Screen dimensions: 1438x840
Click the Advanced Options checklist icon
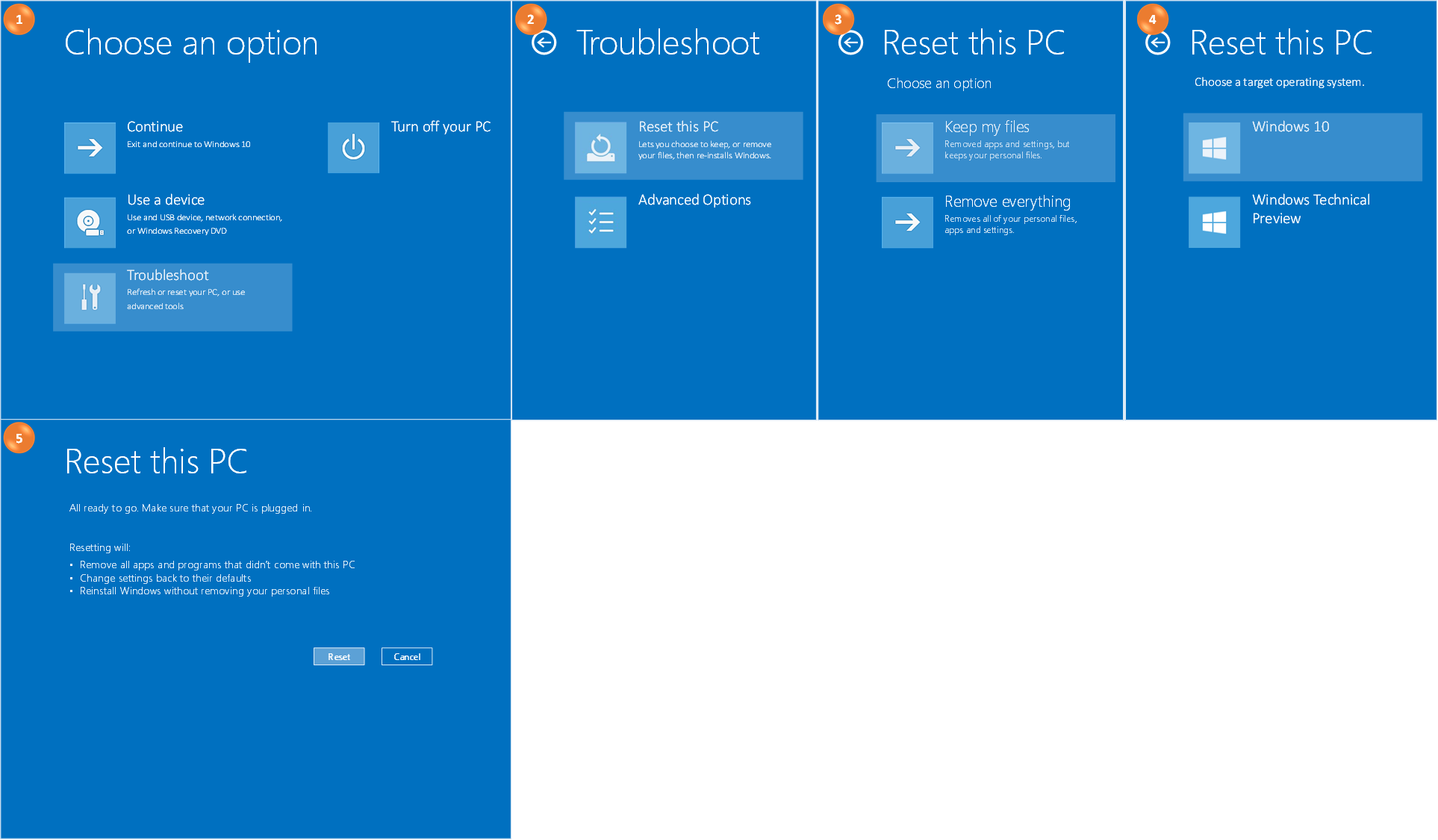pos(600,222)
